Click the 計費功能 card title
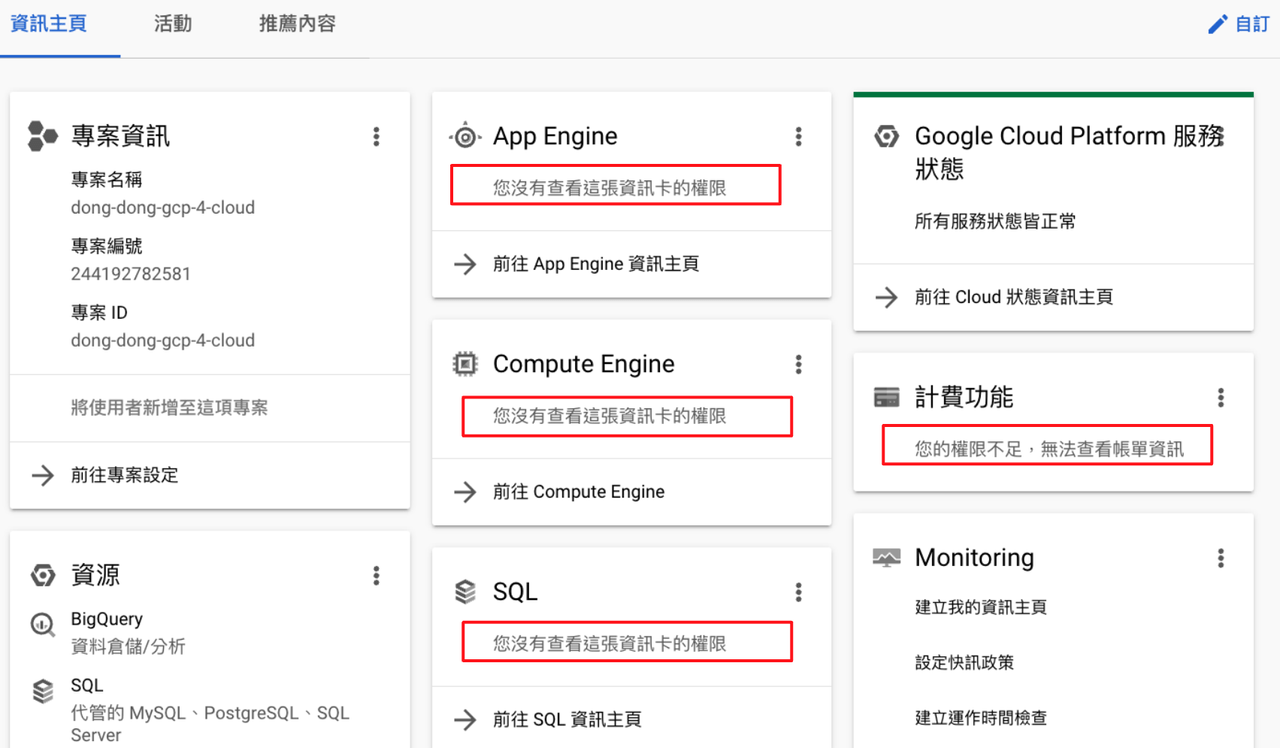Image resolution: width=1280 pixels, height=748 pixels. (964, 398)
